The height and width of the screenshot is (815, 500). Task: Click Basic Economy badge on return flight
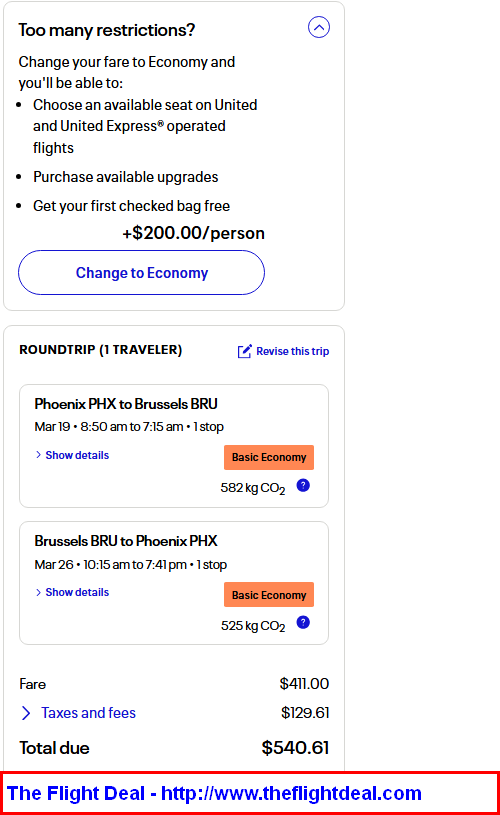pyautogui.click(x=269, y=595)
